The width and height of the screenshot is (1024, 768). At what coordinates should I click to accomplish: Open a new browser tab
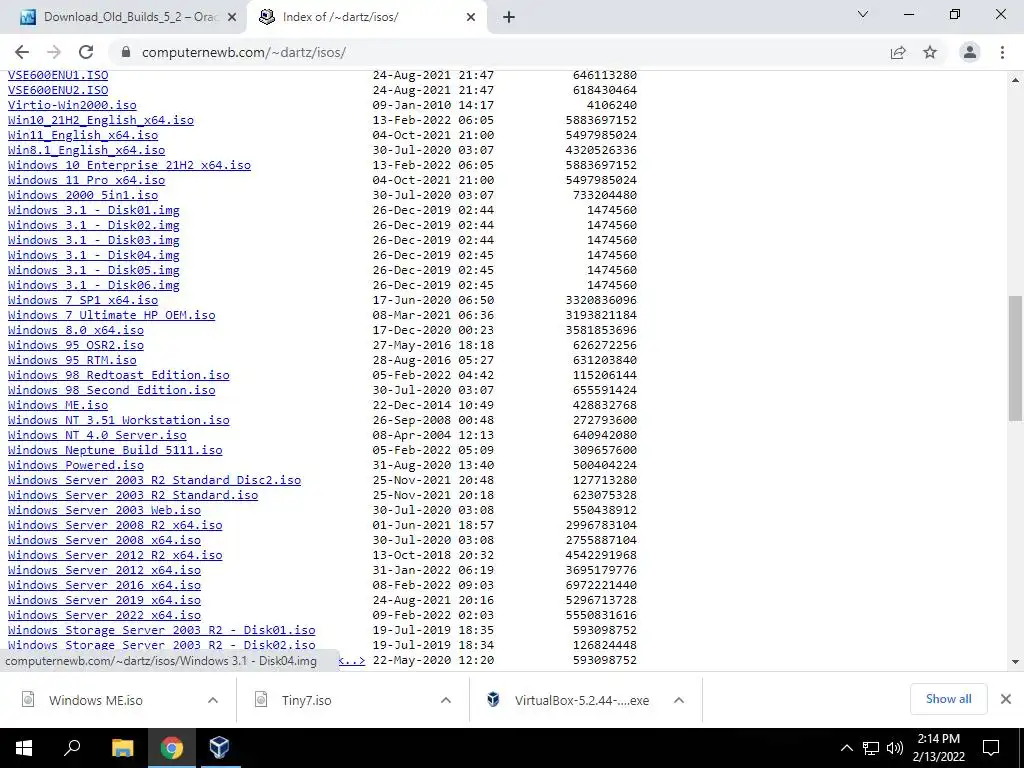click(509, 18)
